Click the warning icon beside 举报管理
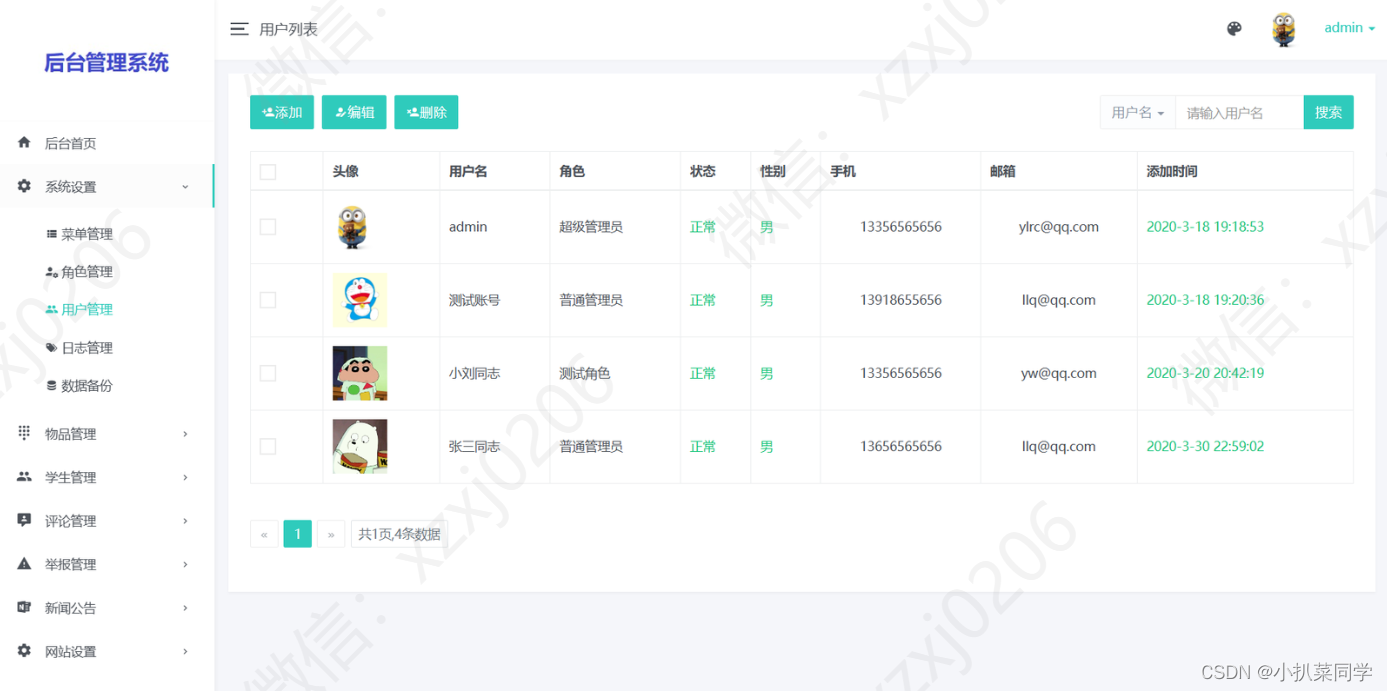The height and width of the screenshot is (691, 1387). [x=24, y=564]
